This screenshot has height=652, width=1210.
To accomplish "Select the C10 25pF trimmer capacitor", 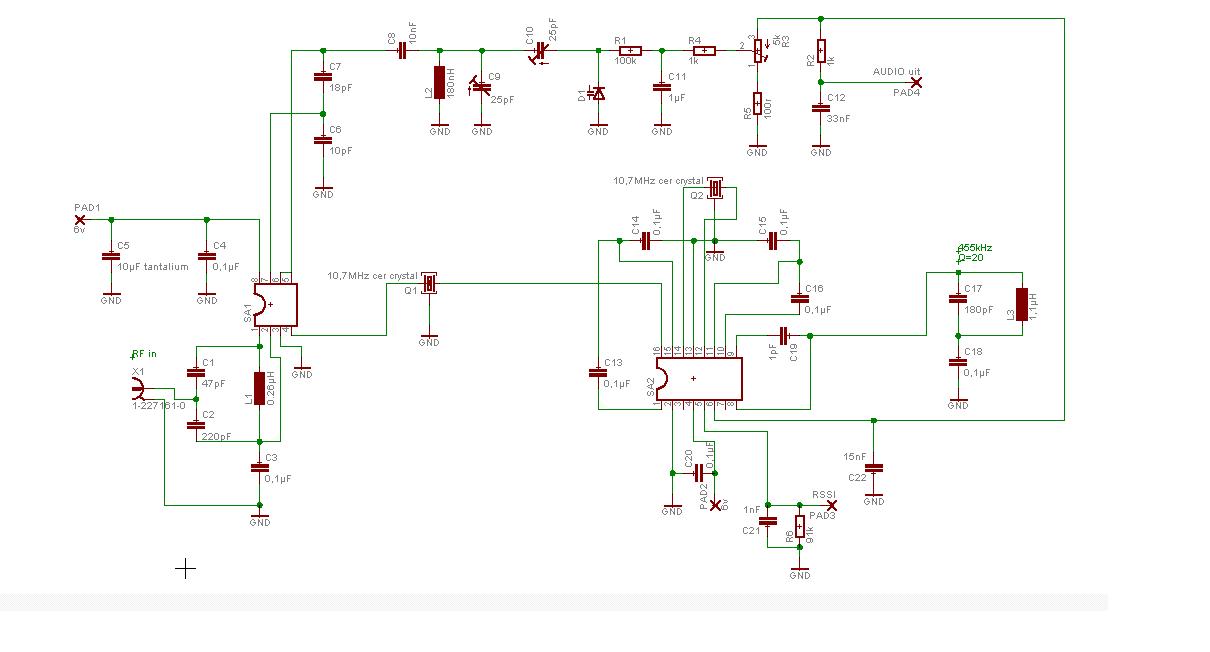I will pyautogui.click(x=542, y=50).
